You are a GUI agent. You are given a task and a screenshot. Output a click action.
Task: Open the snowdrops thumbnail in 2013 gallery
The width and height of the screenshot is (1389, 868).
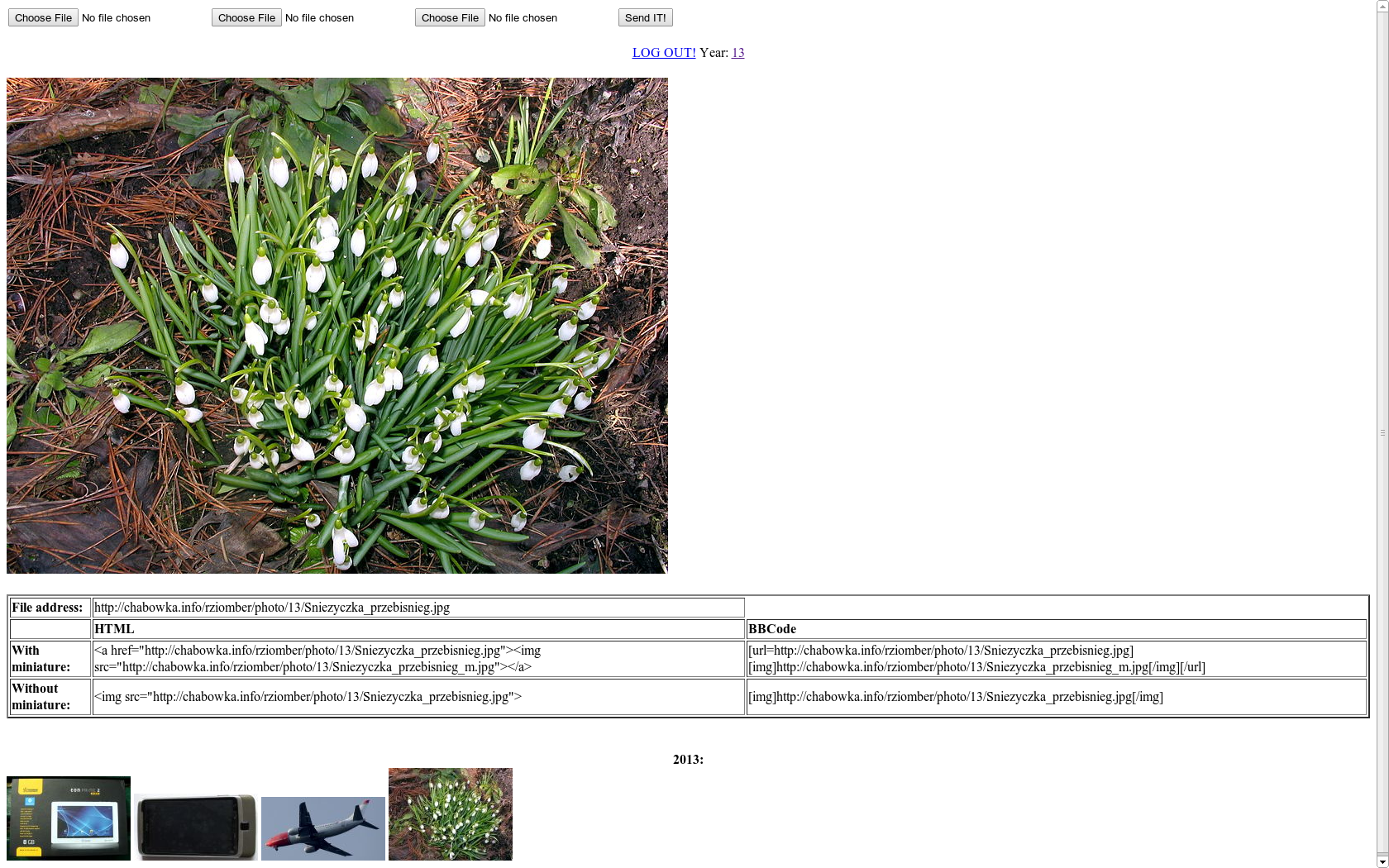point(450,814)
